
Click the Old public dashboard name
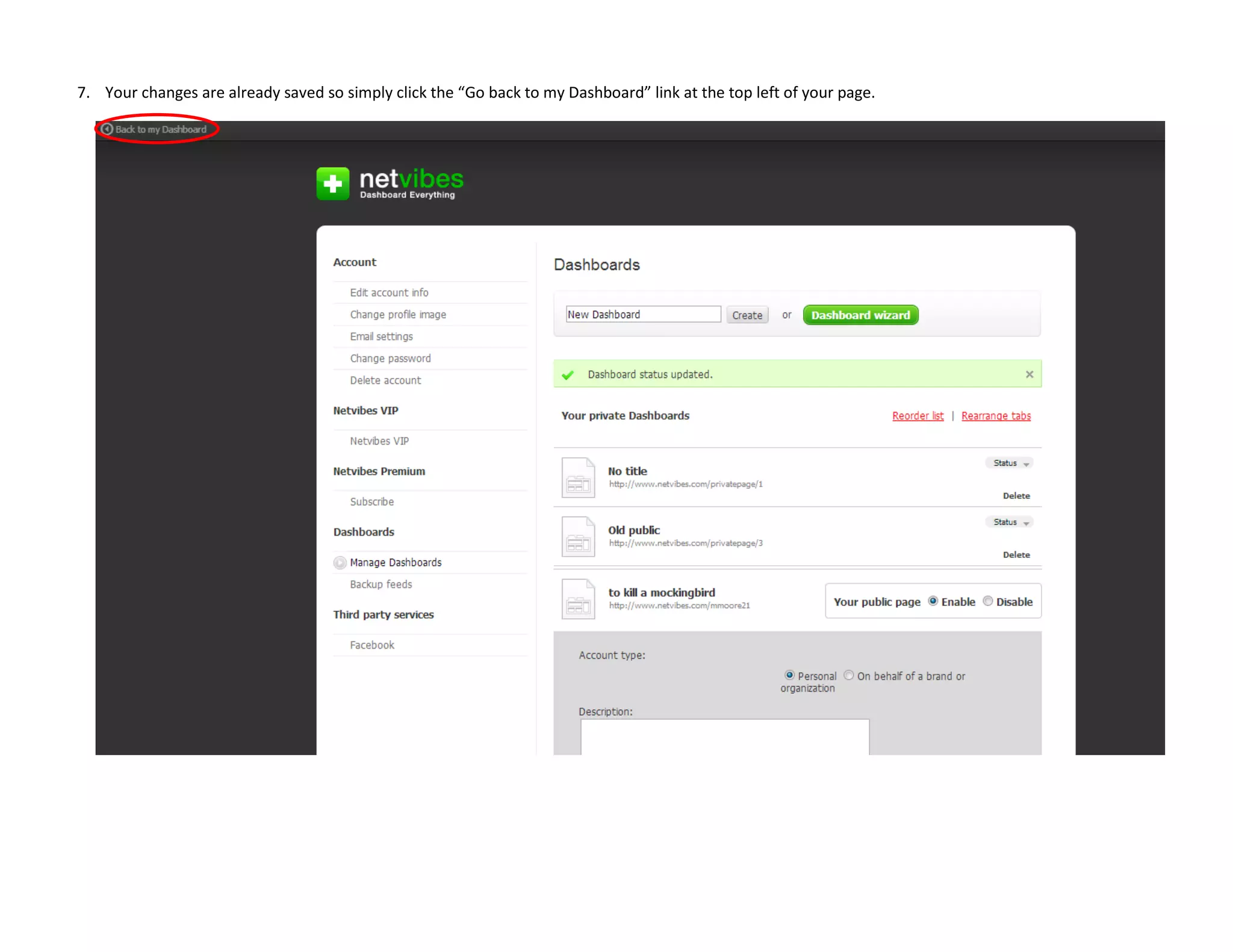tap(633, 530)
